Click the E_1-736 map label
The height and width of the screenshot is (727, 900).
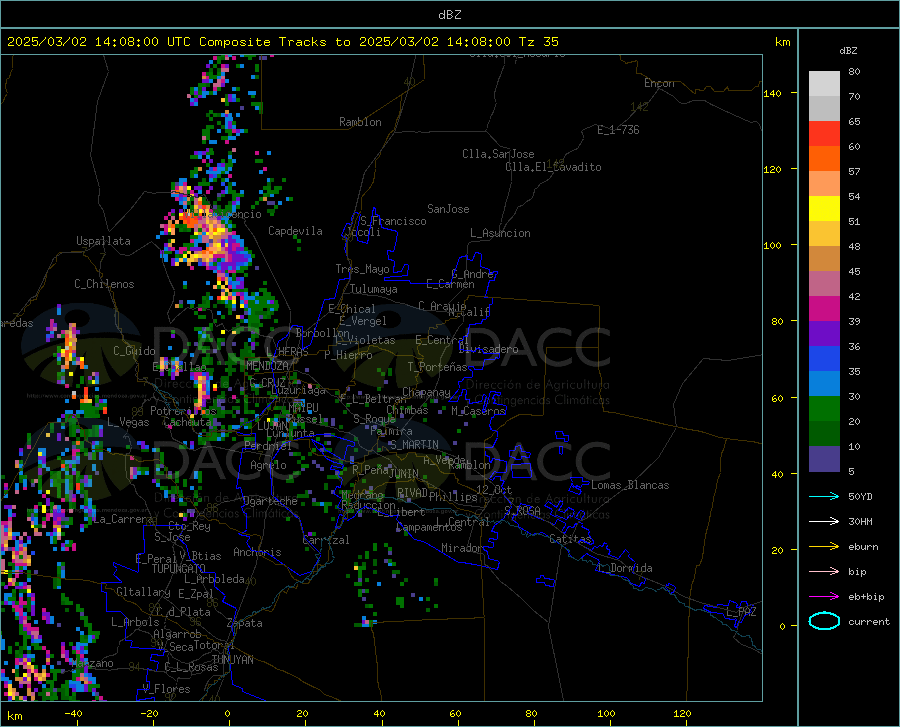pos(618,130)
